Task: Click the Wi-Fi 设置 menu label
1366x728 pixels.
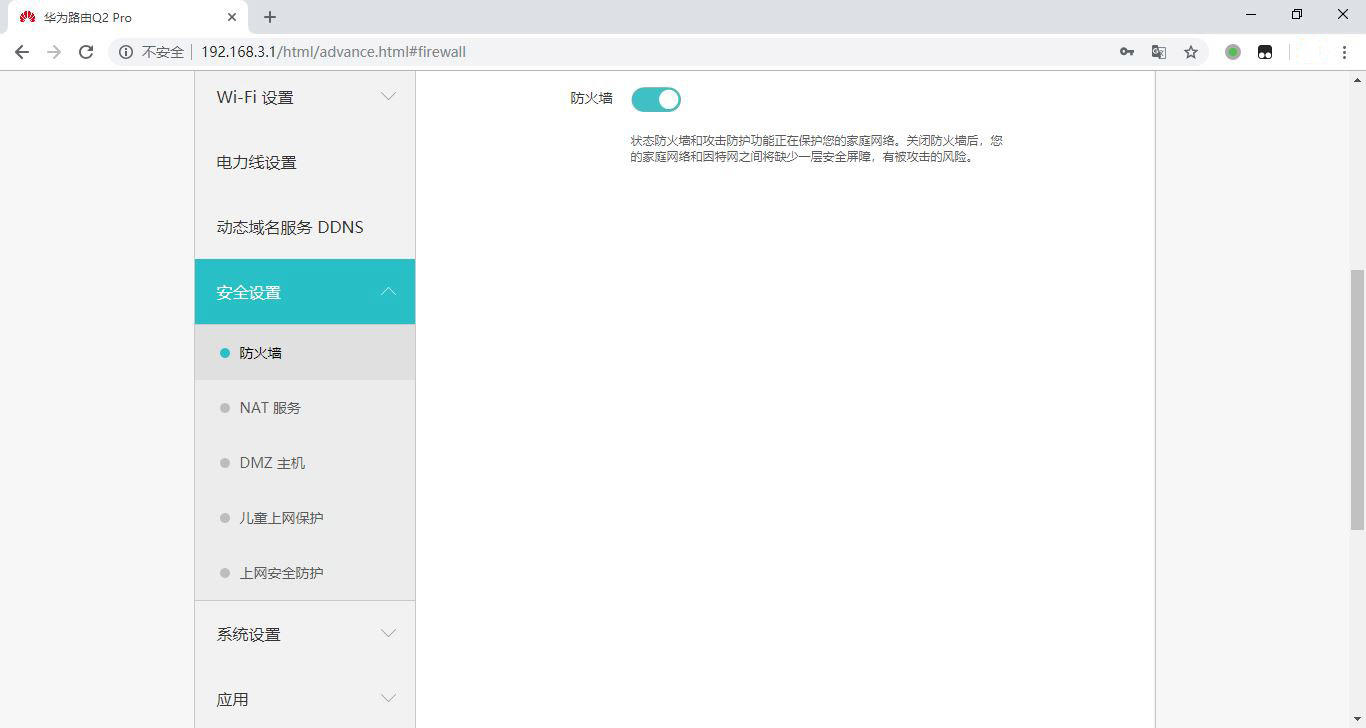Action: coord(255,97)
